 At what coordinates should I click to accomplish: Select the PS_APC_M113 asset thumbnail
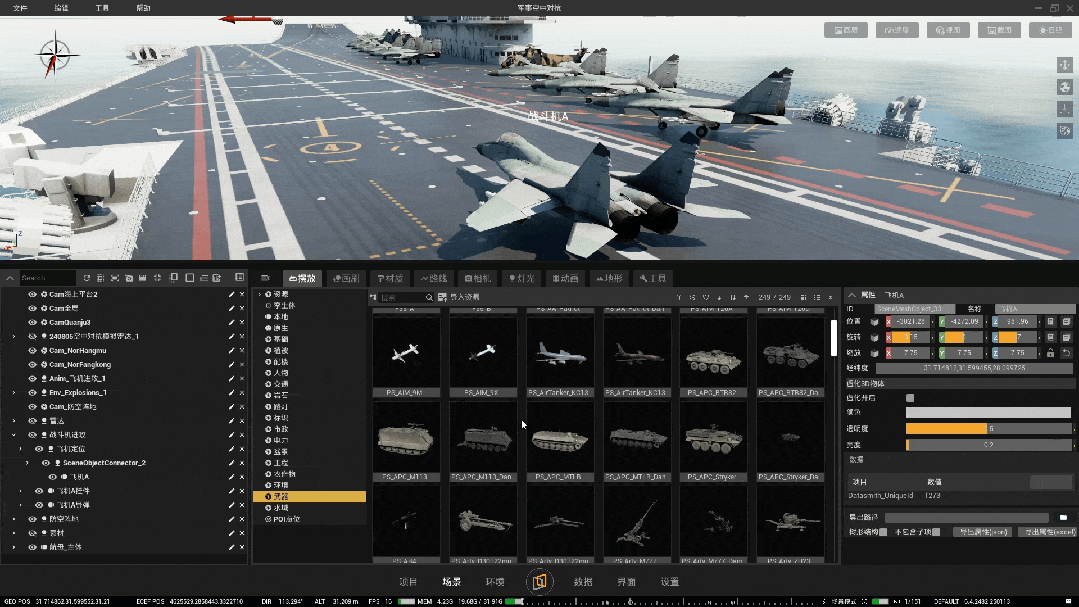pos(407,440)
